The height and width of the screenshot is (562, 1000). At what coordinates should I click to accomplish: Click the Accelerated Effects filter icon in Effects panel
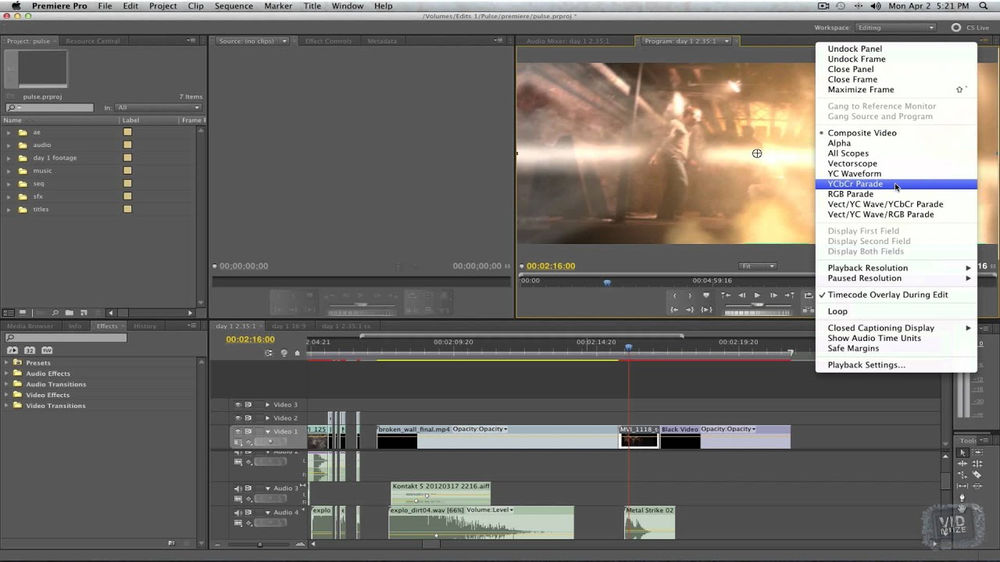13,350
